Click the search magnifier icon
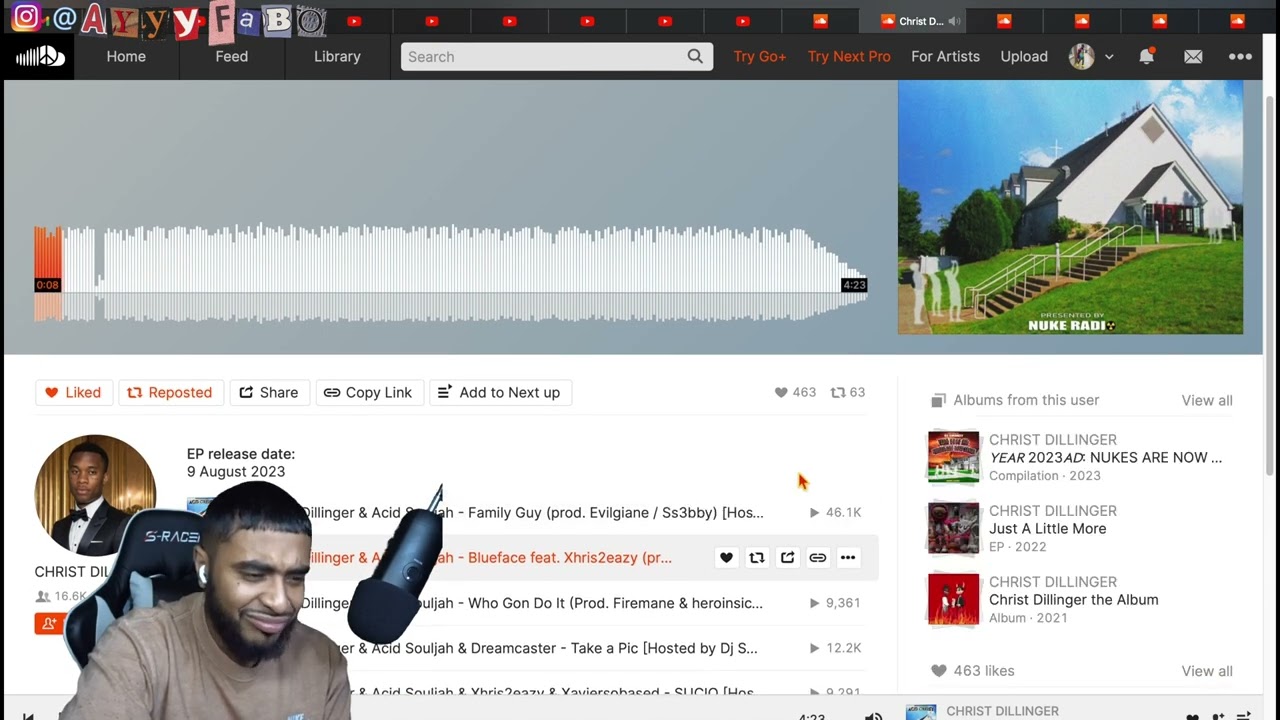The image size is (1280, 720). 695,57
